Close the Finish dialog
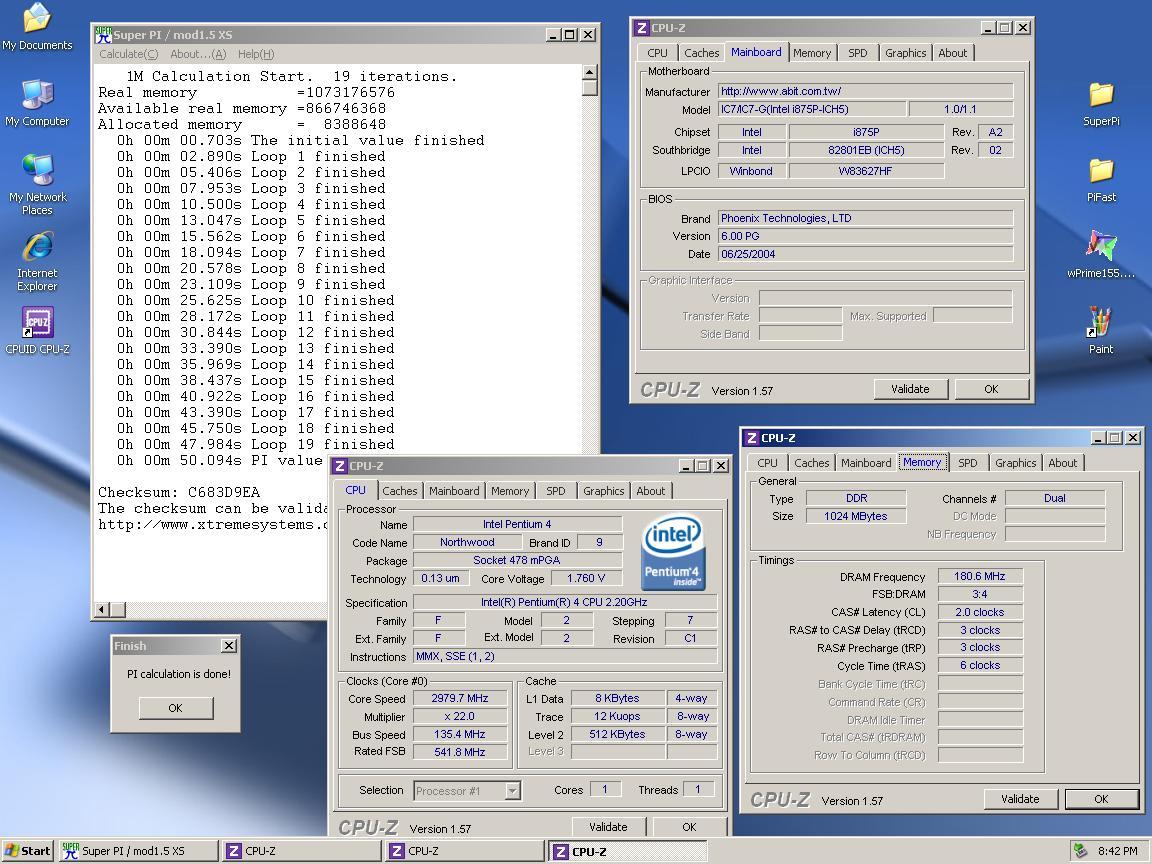Image resolution: width=1152 pixels, height=864 pixels. pyautogui.click(x=229, y=645)
